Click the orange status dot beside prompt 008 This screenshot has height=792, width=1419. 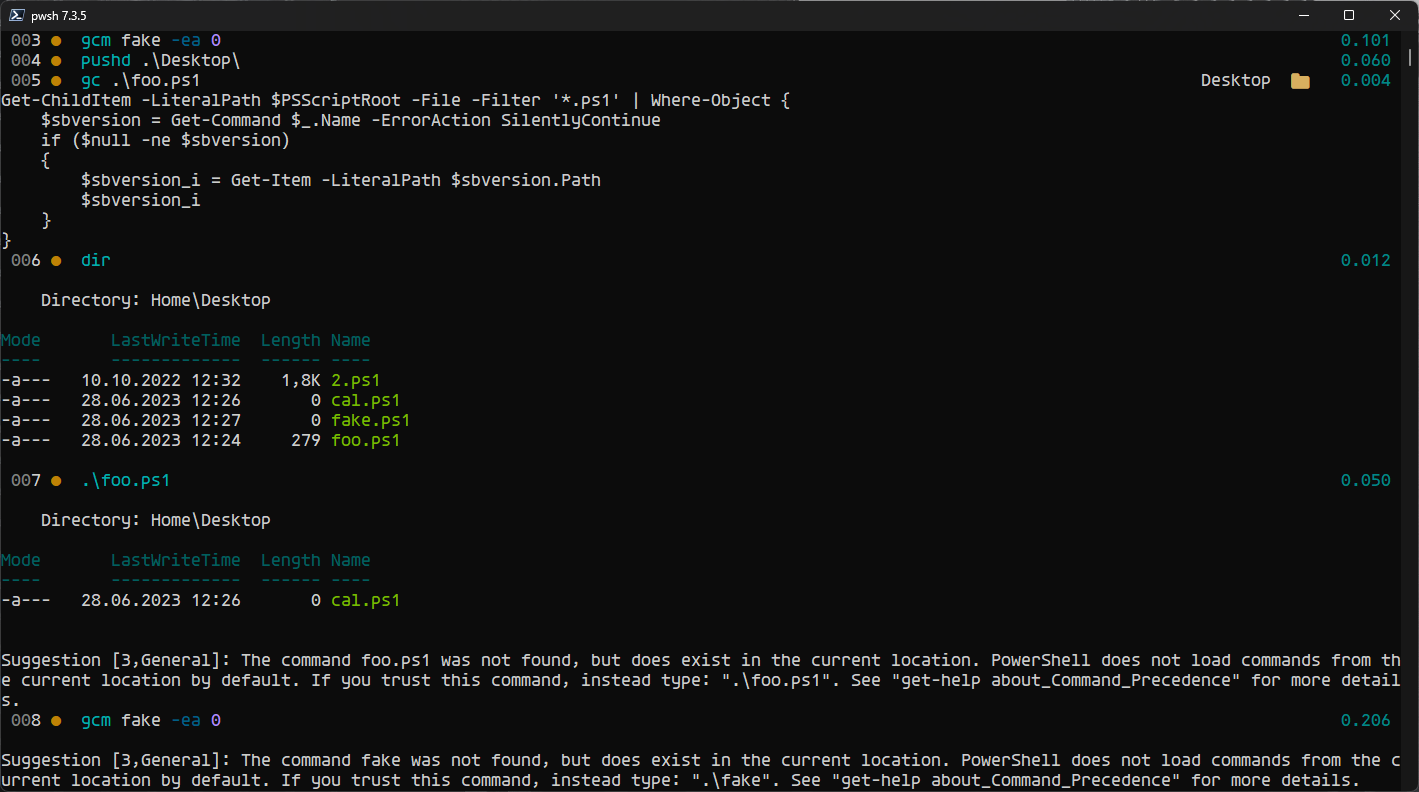(x=56, y=720)
